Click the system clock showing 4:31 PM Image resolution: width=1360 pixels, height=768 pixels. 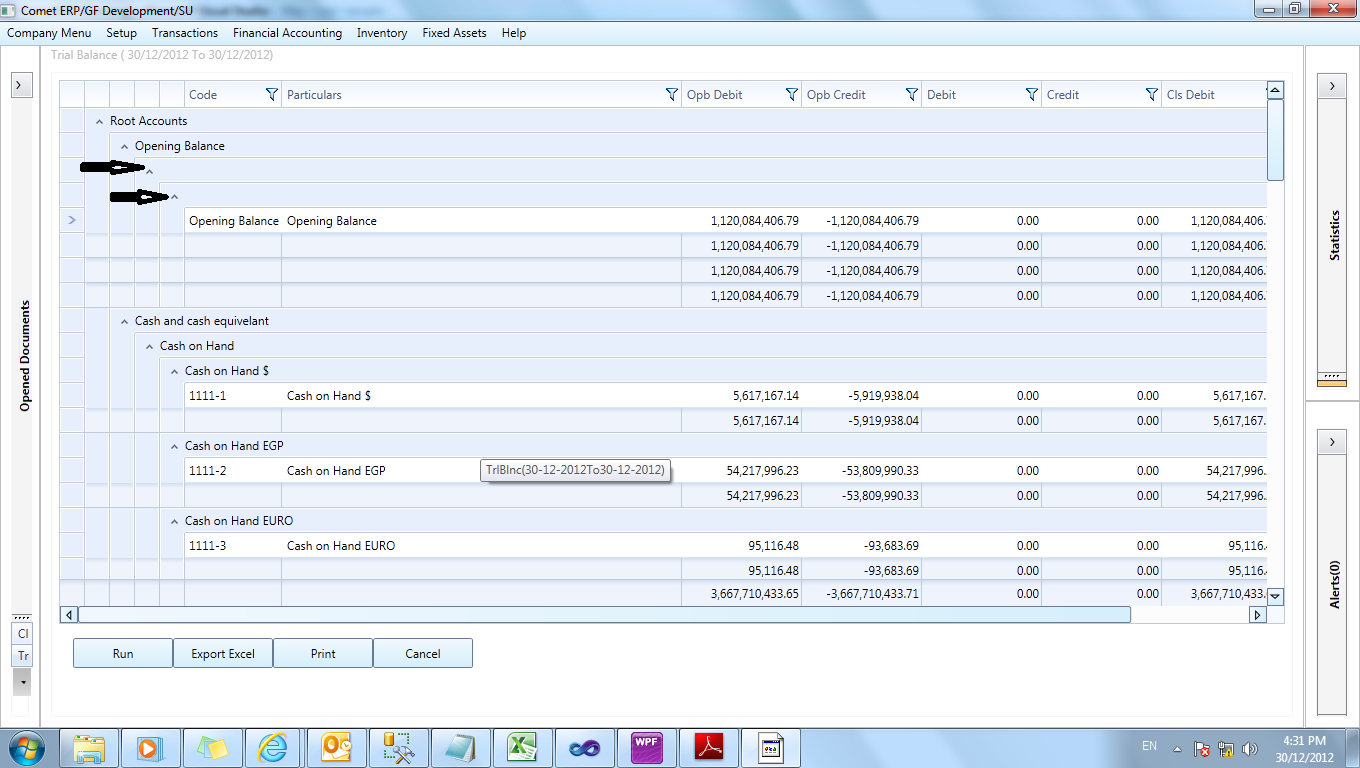click(1303, 748)
